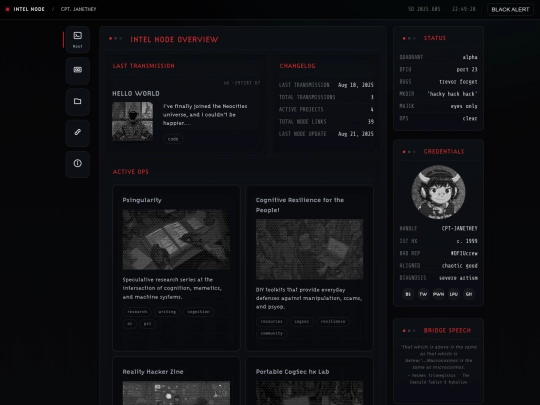Screen dimensions: 540x405
Task: Click the ACTIVE OPS heading
Action: pyautogui.click(x=131, y=172)
